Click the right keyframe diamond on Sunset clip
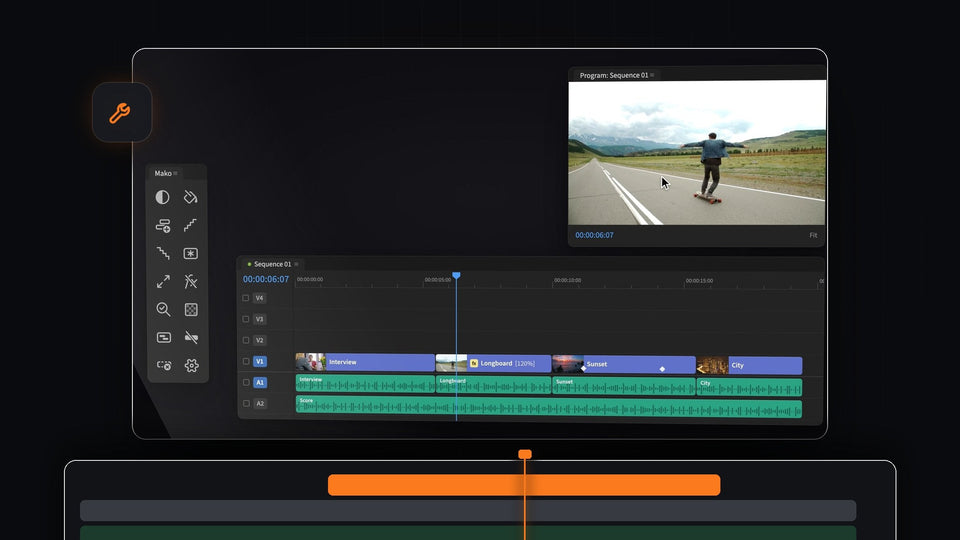This screenshot has height=540, width=960. pyautogui.click(x=662, y=369)
